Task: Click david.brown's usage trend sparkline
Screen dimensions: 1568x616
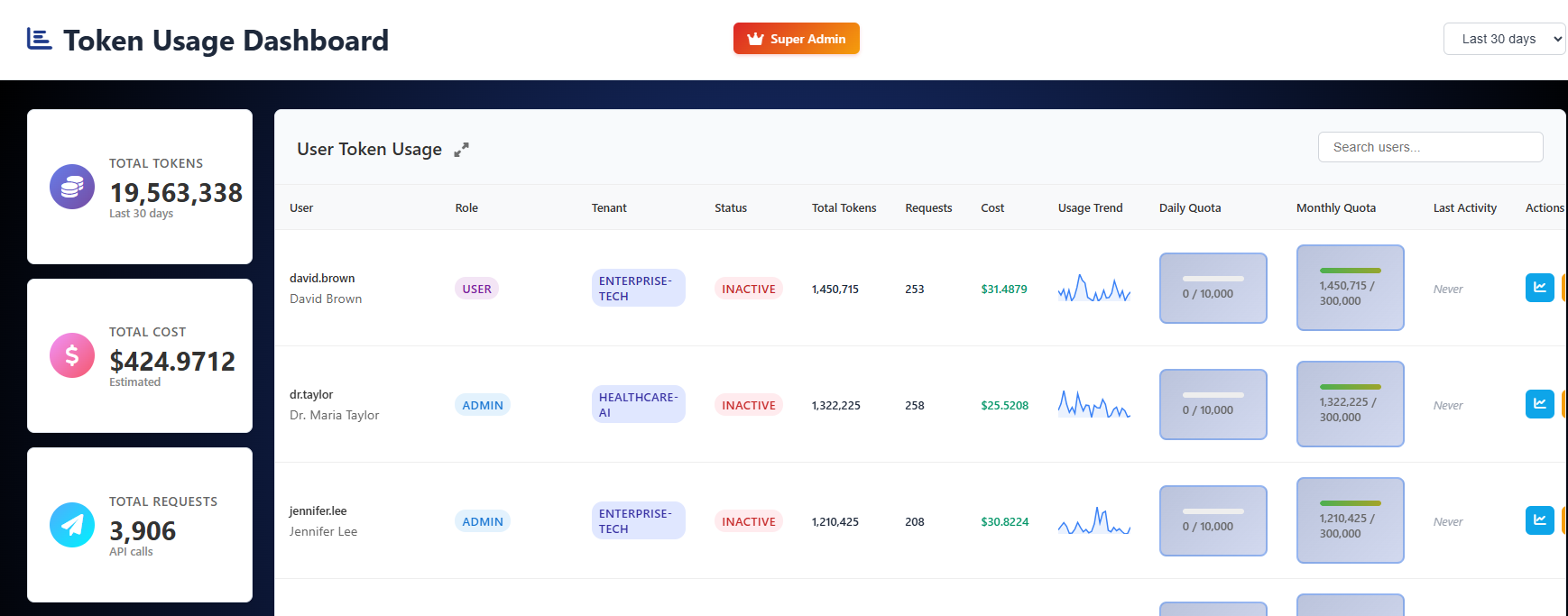Action: [1093, 289]
